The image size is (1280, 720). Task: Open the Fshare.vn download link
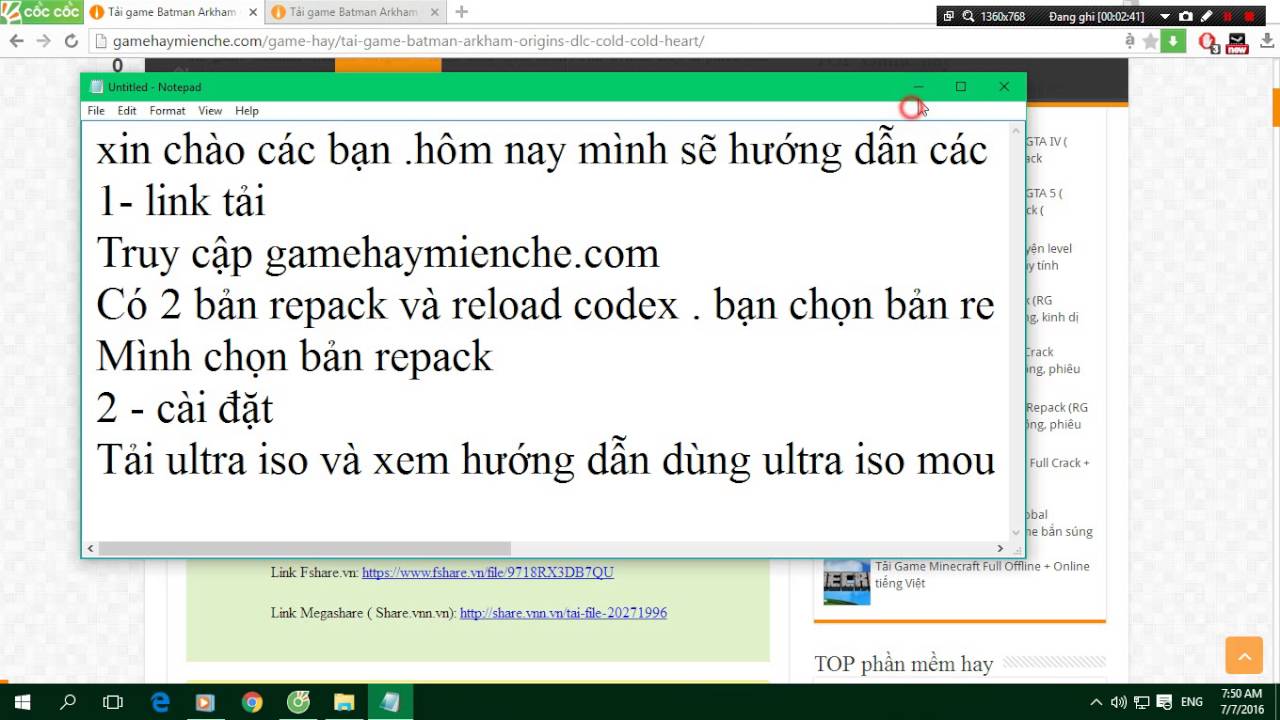pyautogui.click(x=488, y=573)
